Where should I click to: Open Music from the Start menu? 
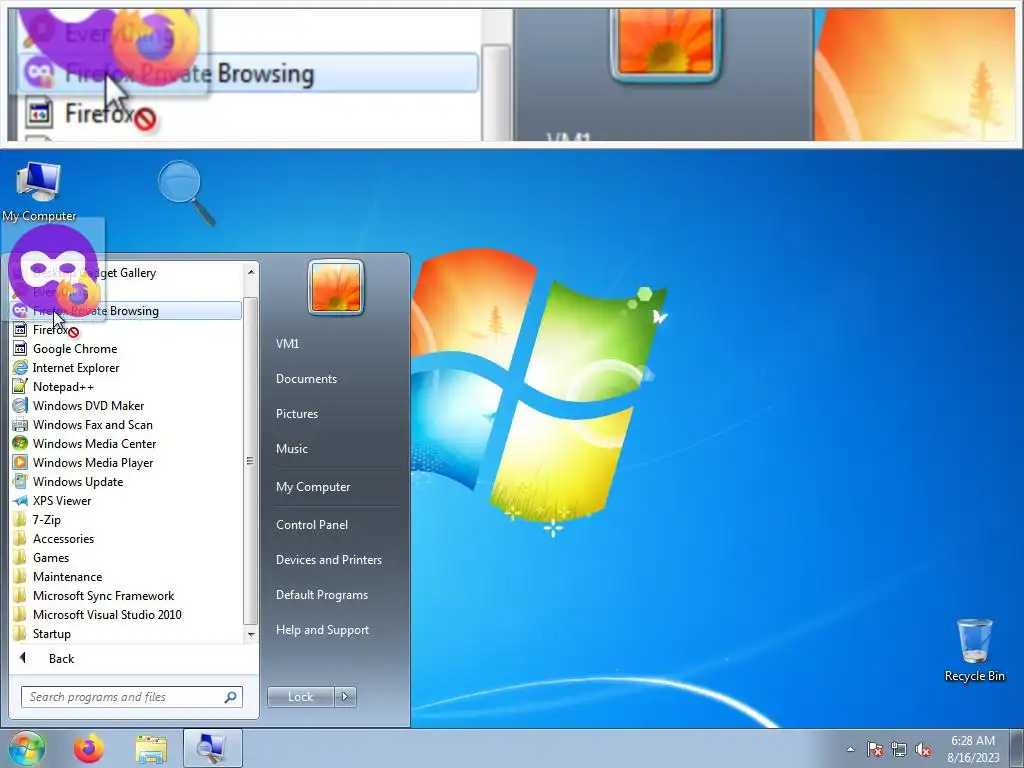291,449
